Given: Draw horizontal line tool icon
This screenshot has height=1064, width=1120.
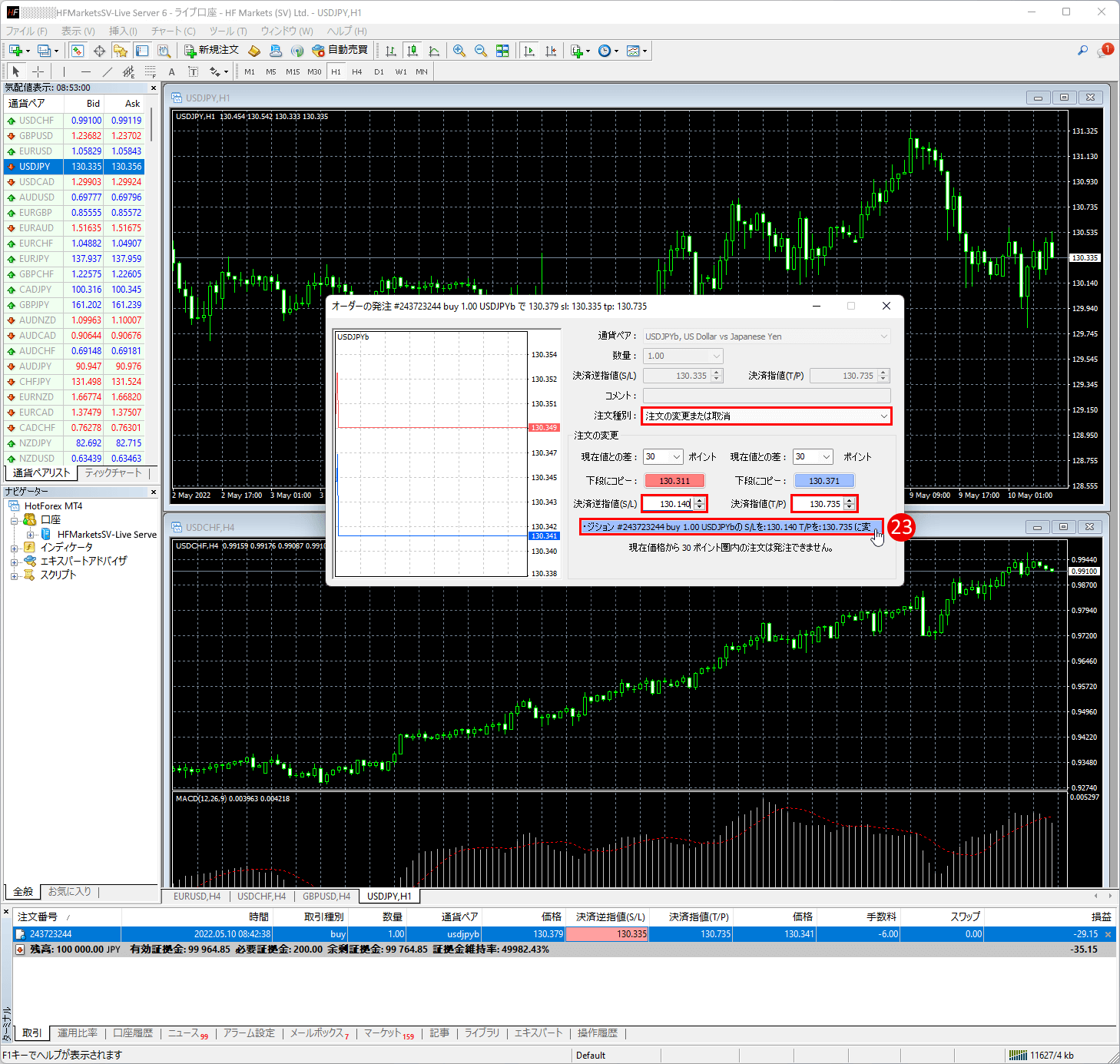Looking at the screenshot, I should click(85, 71).
